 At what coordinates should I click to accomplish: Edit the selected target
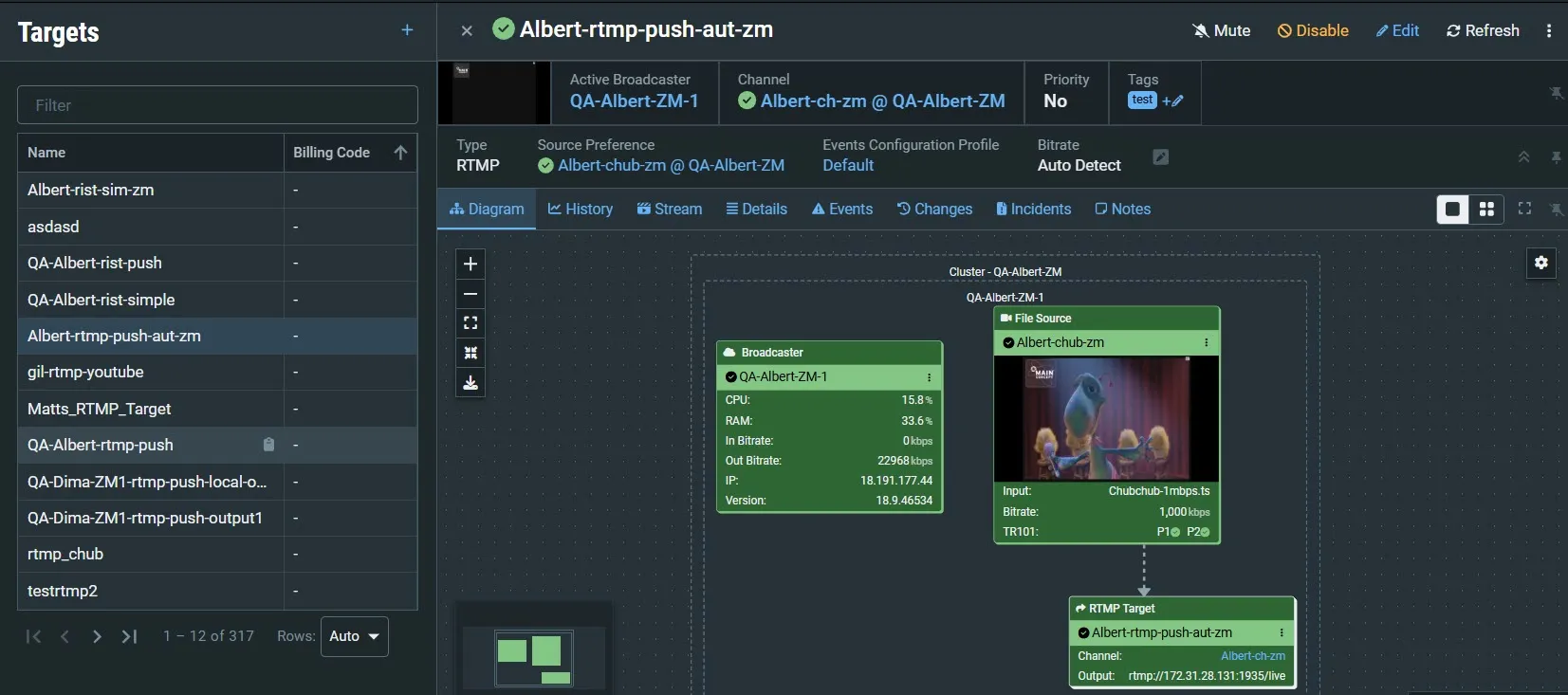(x=1397, y=30)
